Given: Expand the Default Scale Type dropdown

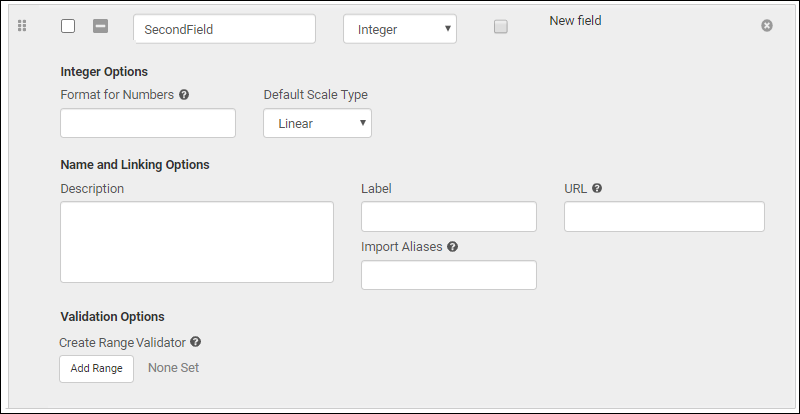Looking at the screenshot, I should pos(317,124).
